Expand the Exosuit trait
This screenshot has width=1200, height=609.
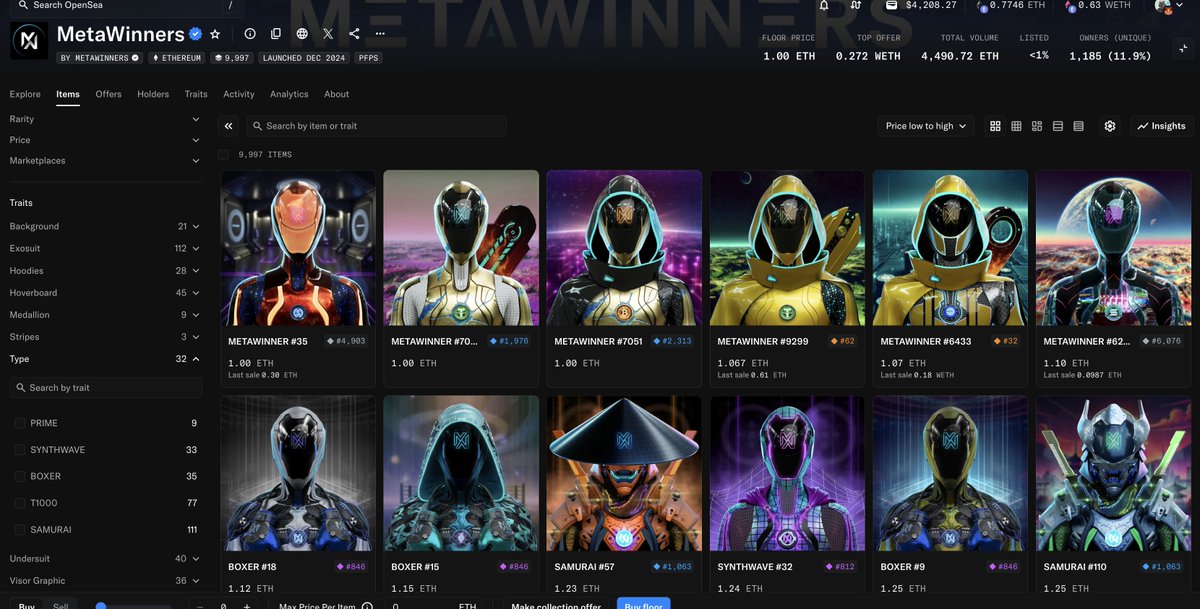pos(105,248)
